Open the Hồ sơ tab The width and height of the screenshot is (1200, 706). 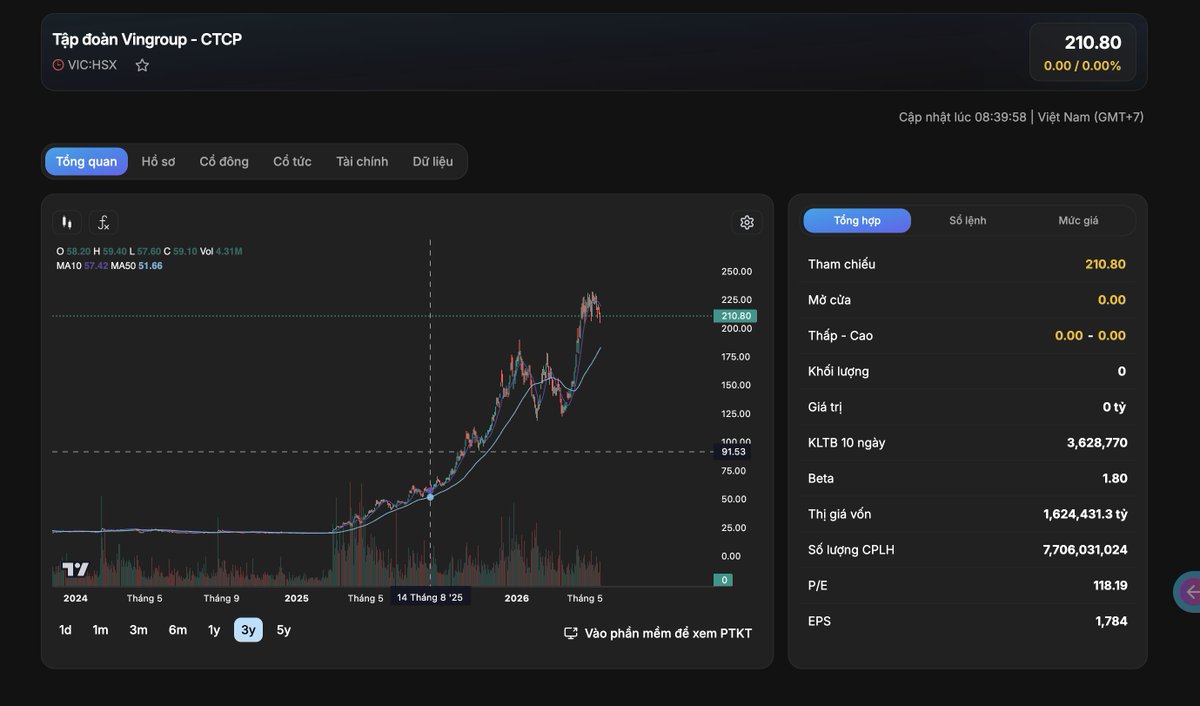point(158,161)
